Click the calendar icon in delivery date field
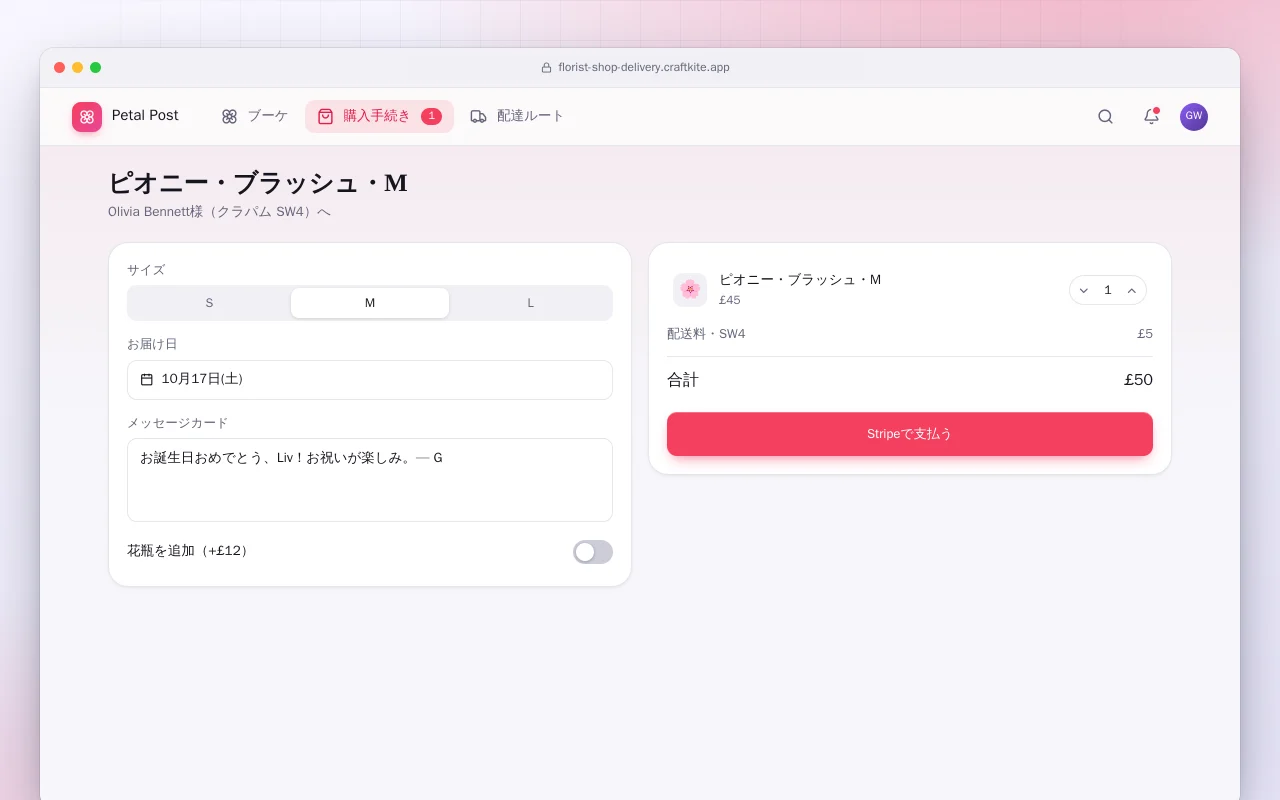Image resolution: width=1280 pixels, height=800 pixels. [x=147, y=379]
